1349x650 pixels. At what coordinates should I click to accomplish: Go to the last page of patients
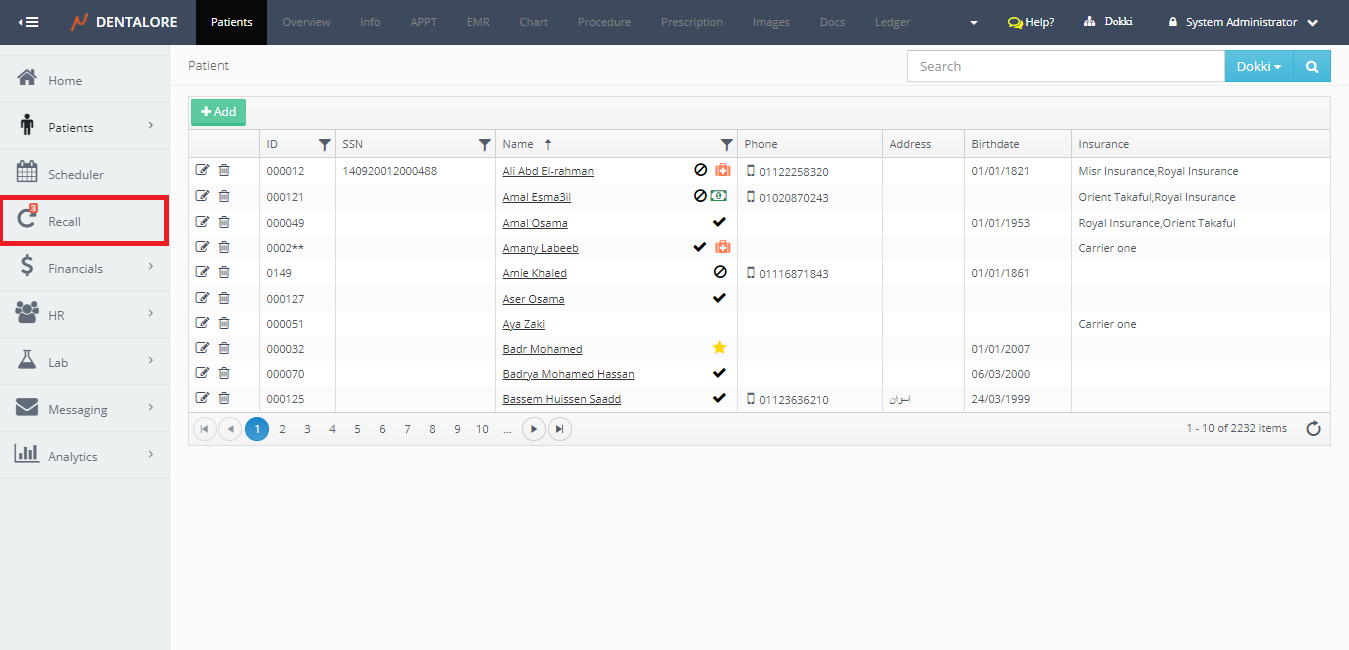tap(560, 429)
